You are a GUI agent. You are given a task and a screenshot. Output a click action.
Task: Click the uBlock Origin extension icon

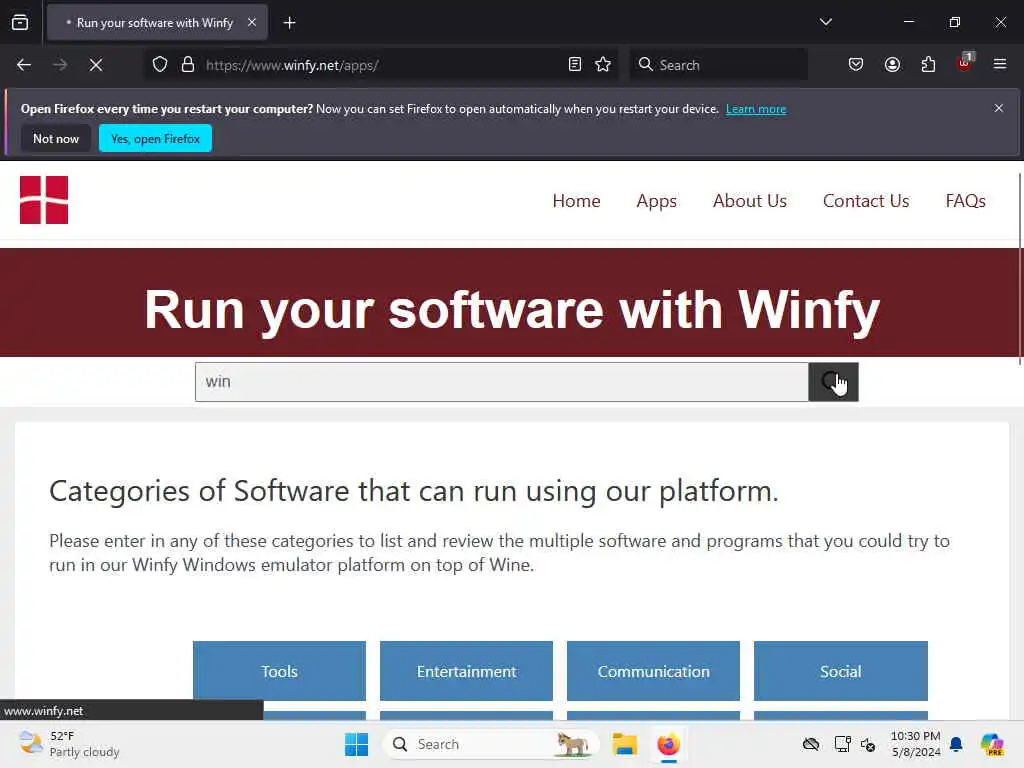point(965,63)
